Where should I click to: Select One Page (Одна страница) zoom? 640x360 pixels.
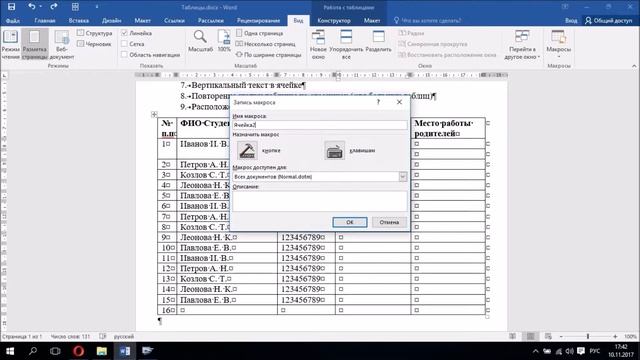tap(260, 33)
